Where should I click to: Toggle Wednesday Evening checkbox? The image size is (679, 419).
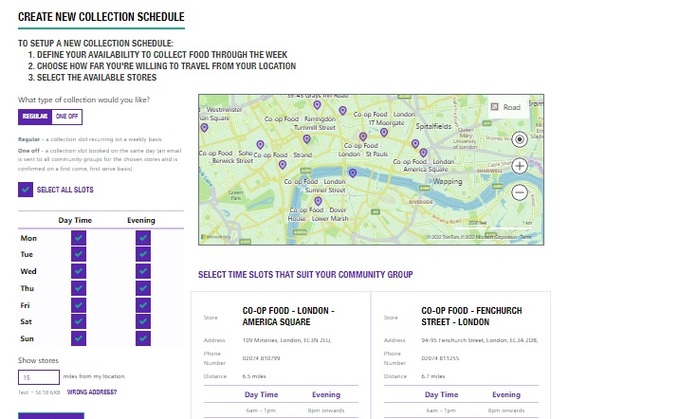point(143,271)
